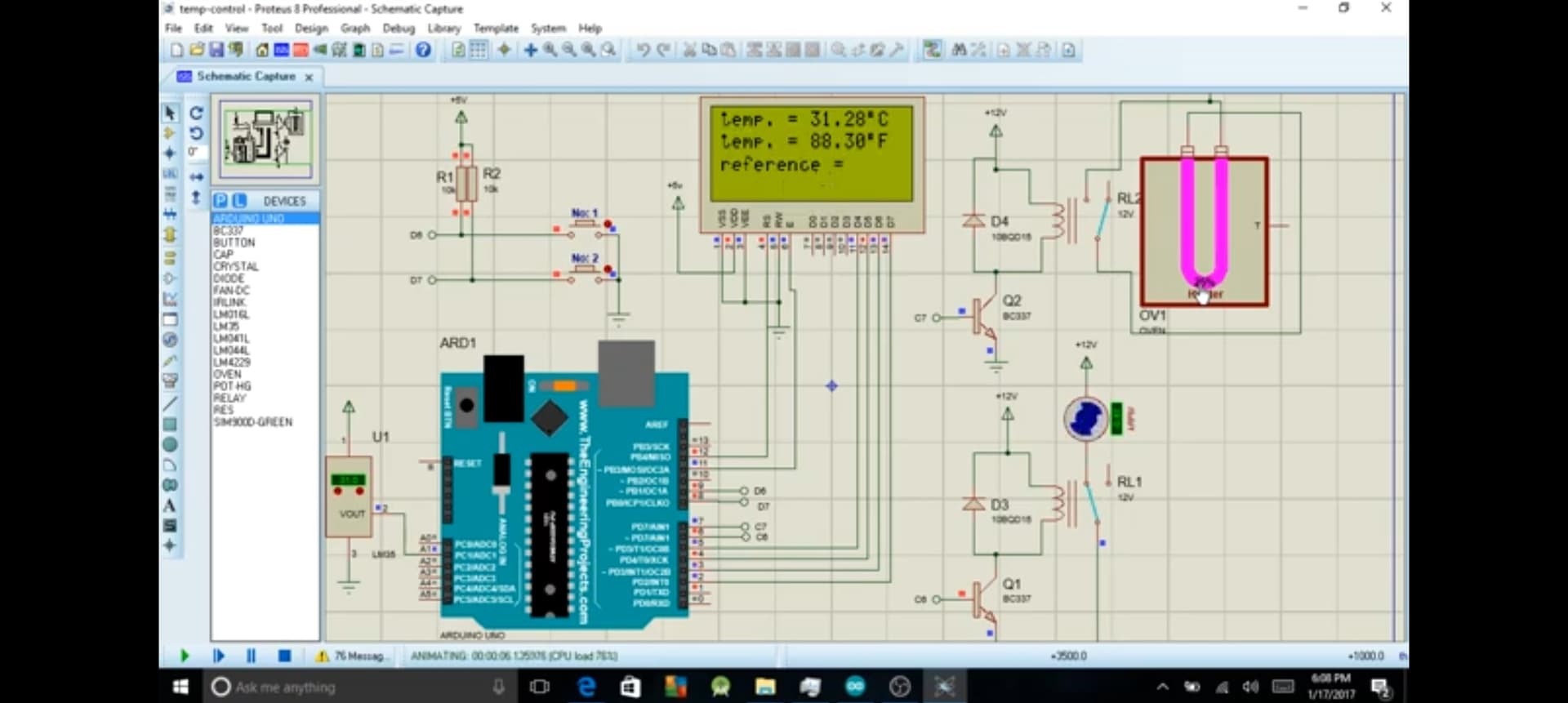
Task: Select the 2D circle drawing tool
Action: (170, 444)
